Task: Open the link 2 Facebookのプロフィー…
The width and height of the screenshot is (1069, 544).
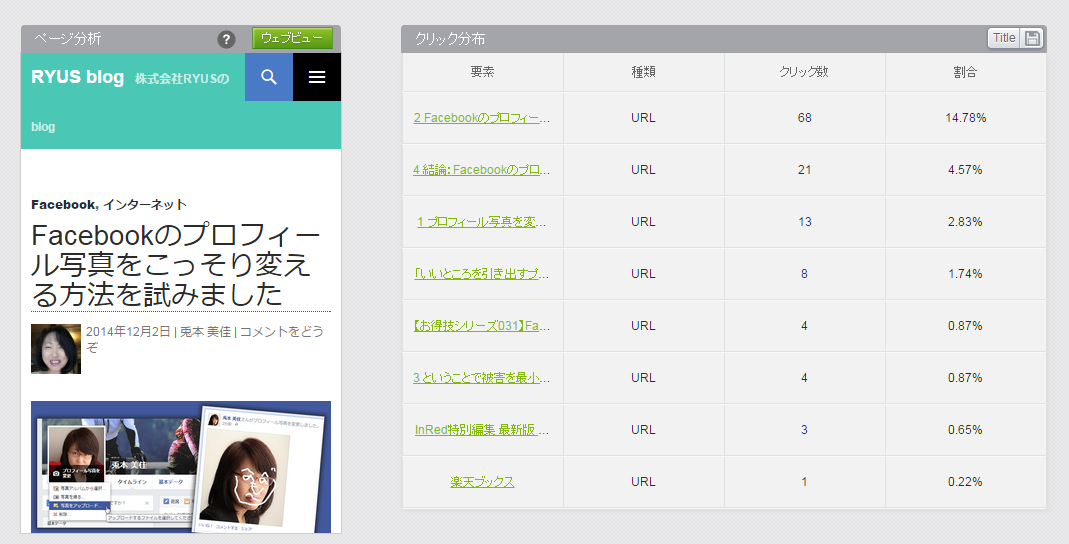Action: [x=481, y=117]
